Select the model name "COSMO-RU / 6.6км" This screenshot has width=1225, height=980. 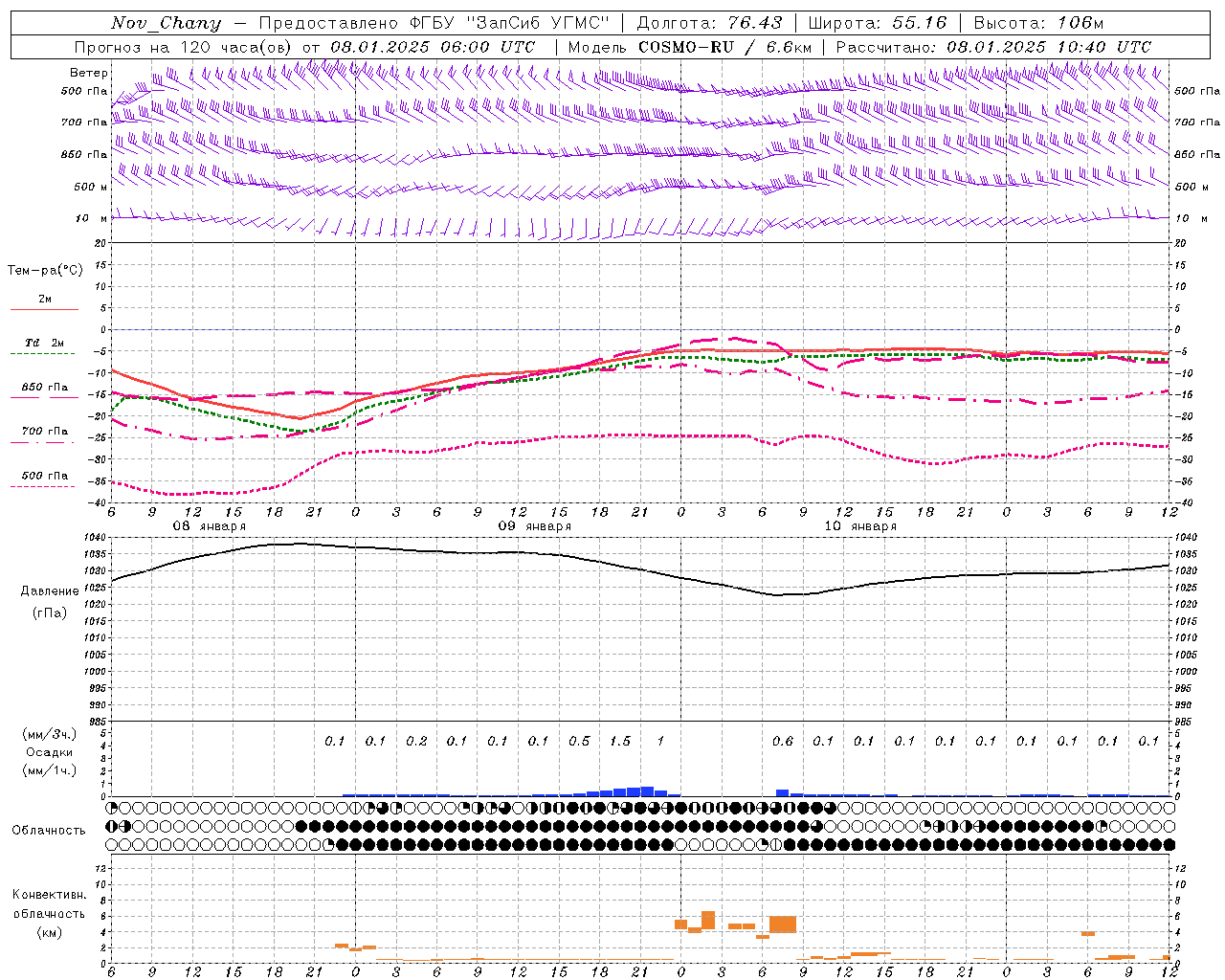pos(724,47)
